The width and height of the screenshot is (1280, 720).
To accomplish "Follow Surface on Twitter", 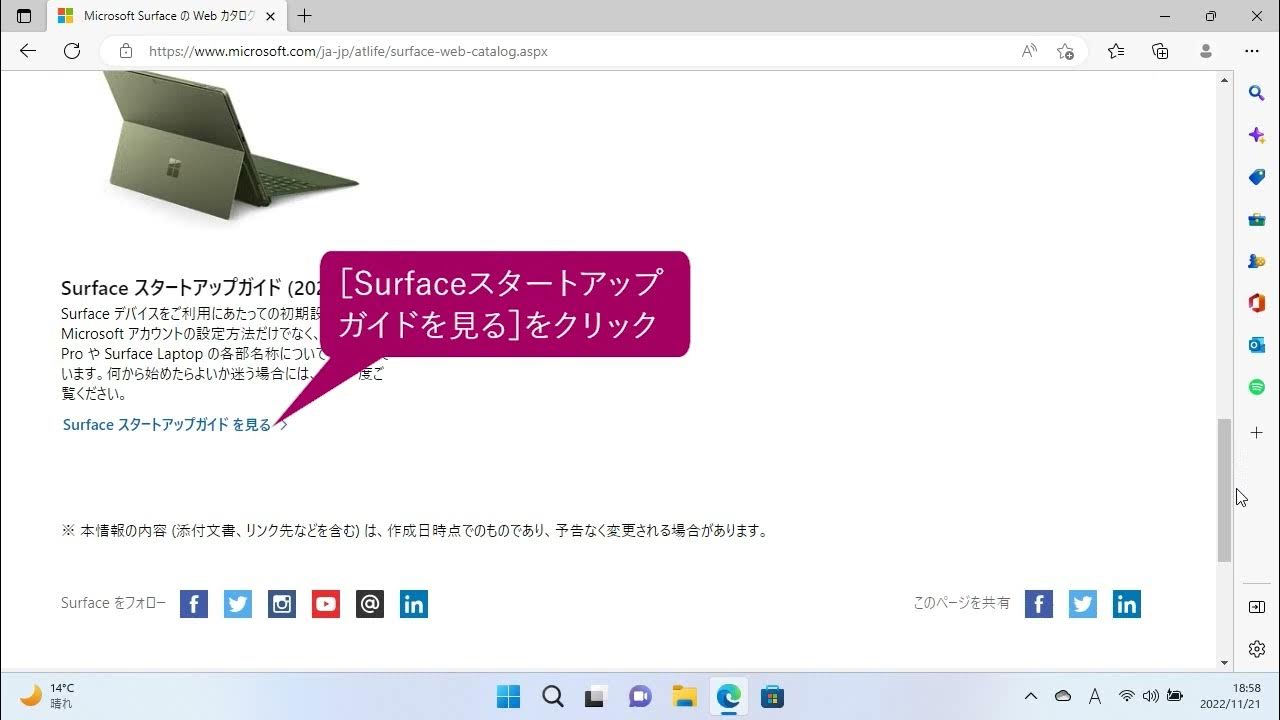I will pyautogui.click(x=238, y=604).
